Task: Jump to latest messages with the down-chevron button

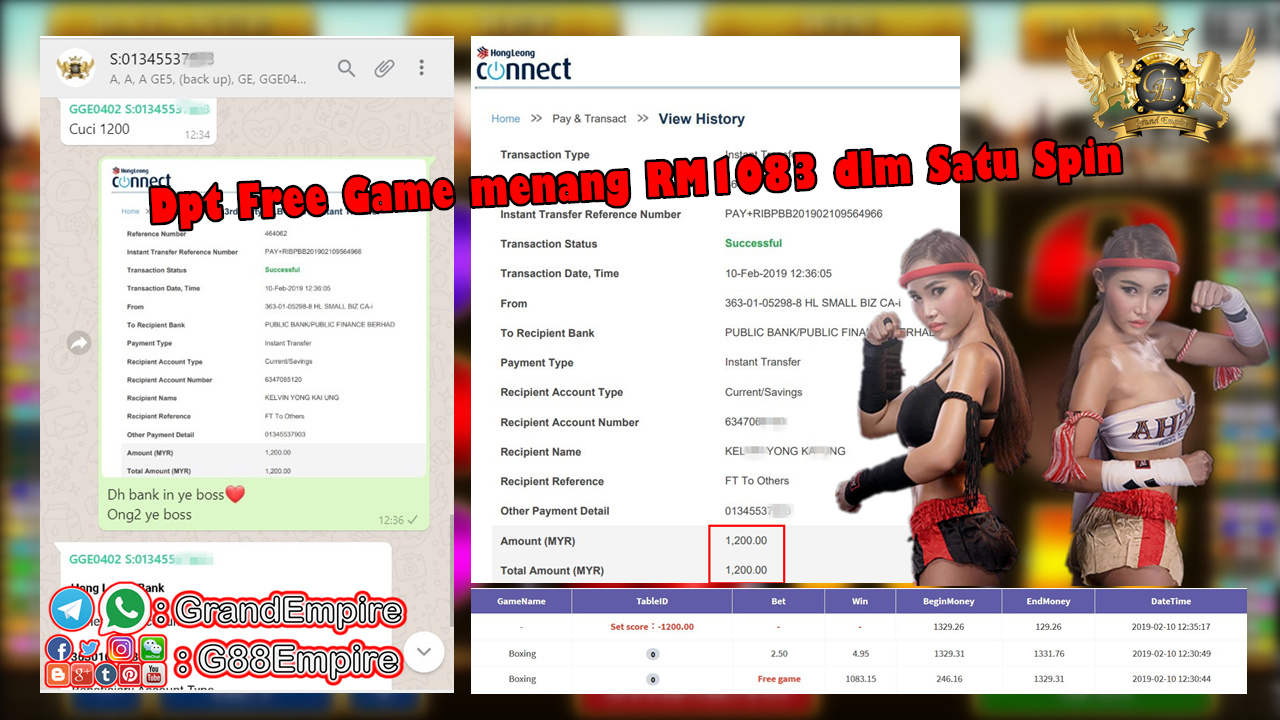Action: tap(424, 652)
